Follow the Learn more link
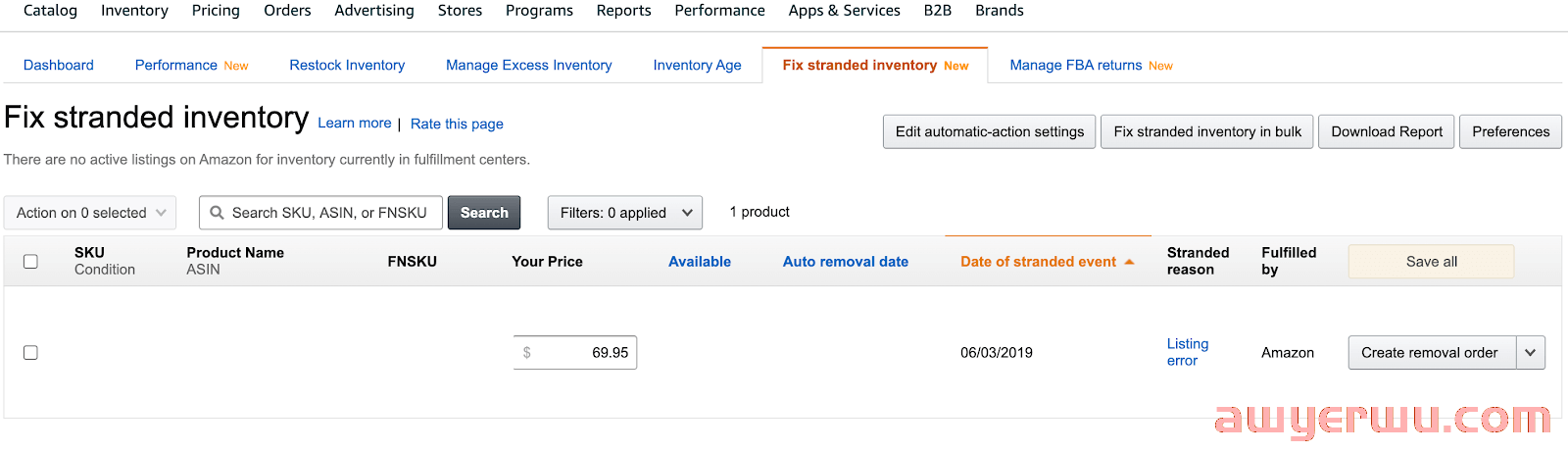Screen dimensions: 1568x452 tap(354, 124)
